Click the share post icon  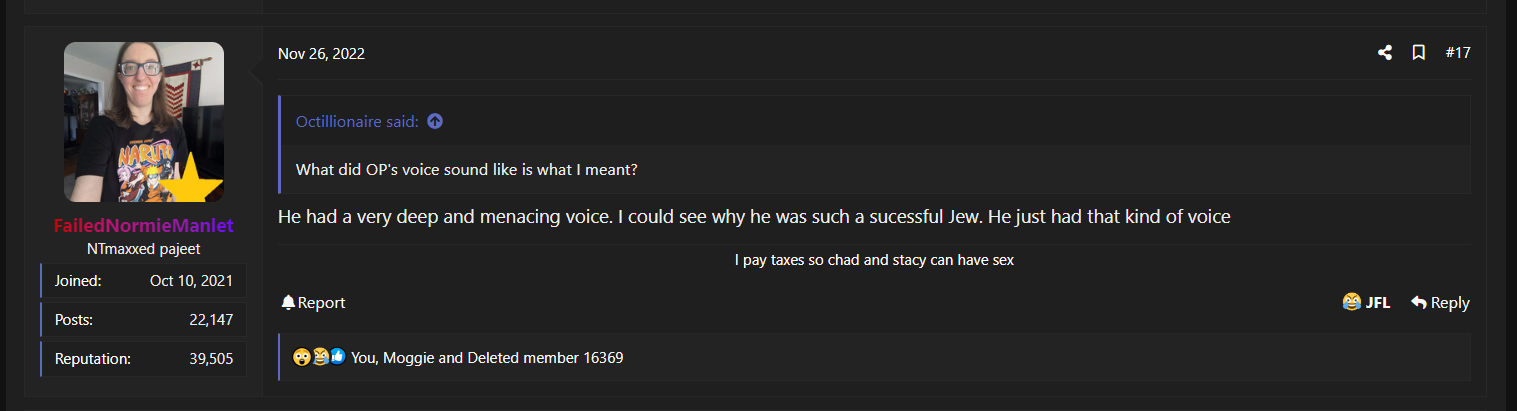coord(1384,53)
